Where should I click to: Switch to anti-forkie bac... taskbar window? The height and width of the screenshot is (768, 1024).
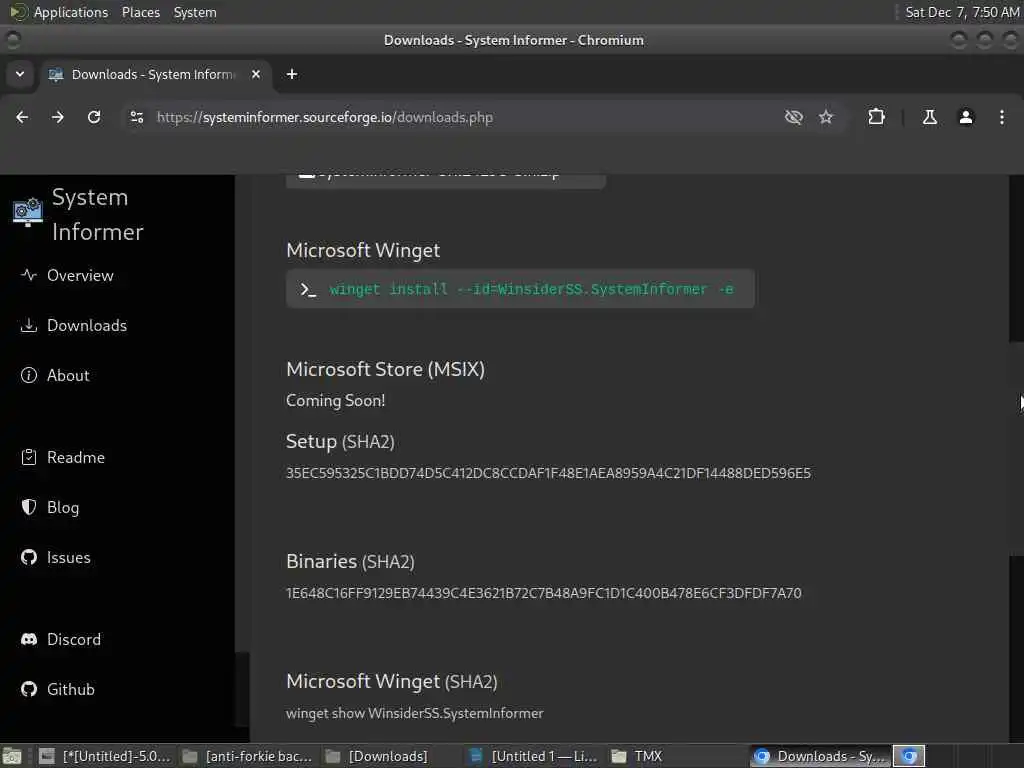pyautogui.click(x=248, y=756)
